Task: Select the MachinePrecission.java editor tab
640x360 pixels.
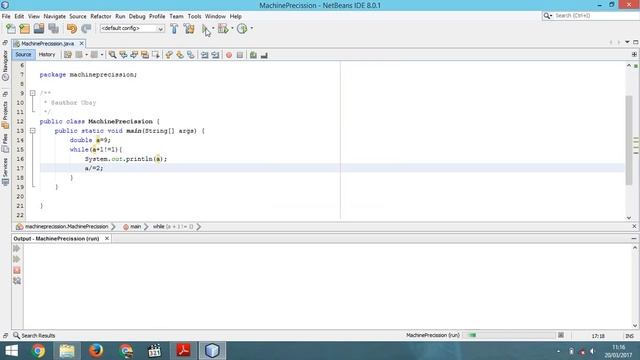Action: pyautogui.click(x=47, y=43)
